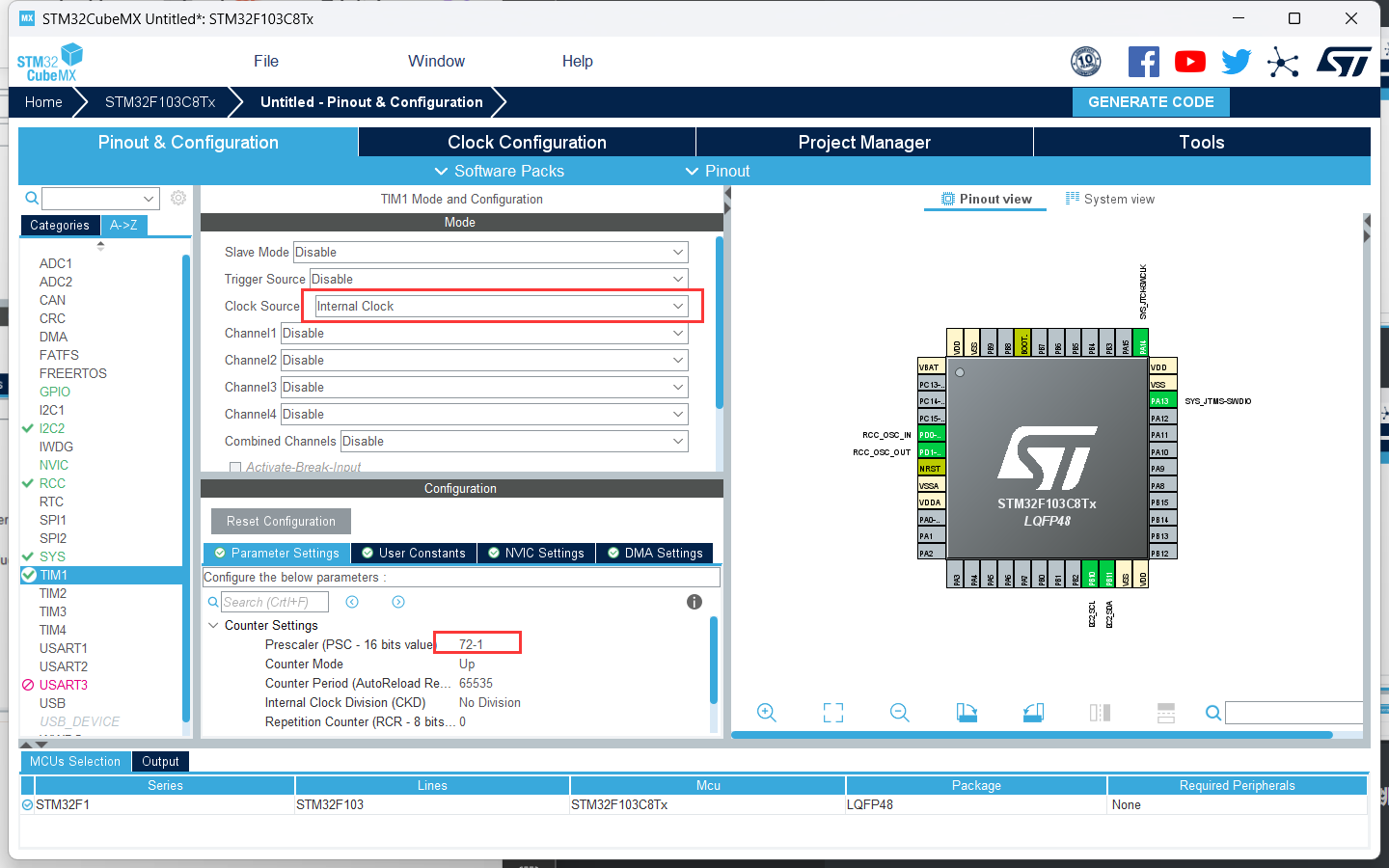Open the Channel1 dropdown
The width and height of the screenshot is (1389, 868).
pyautogui.click(x=484, y=333)
